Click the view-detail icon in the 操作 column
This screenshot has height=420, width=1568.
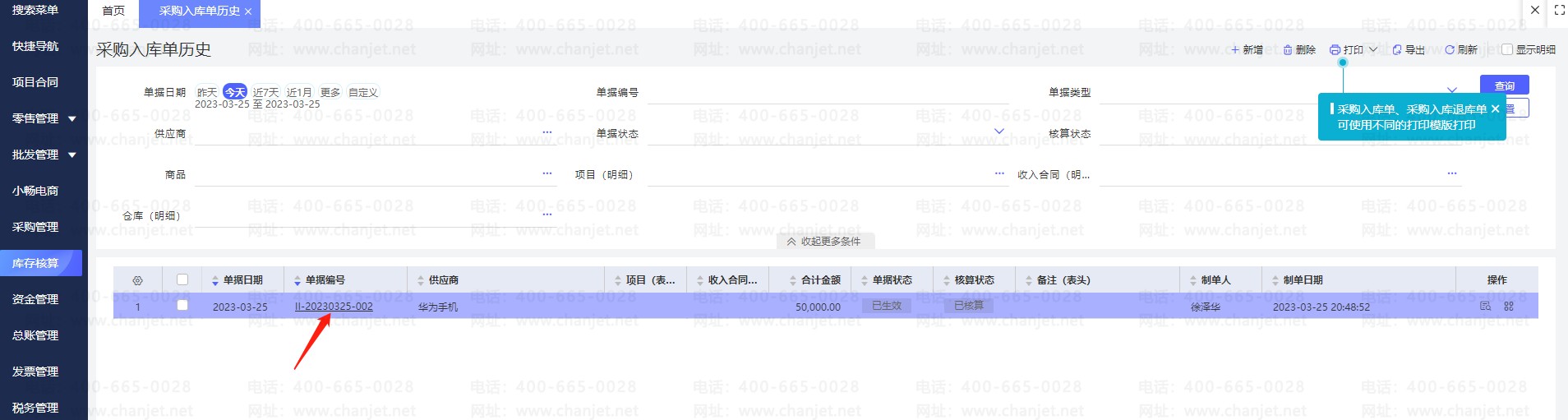(1485, 307)
